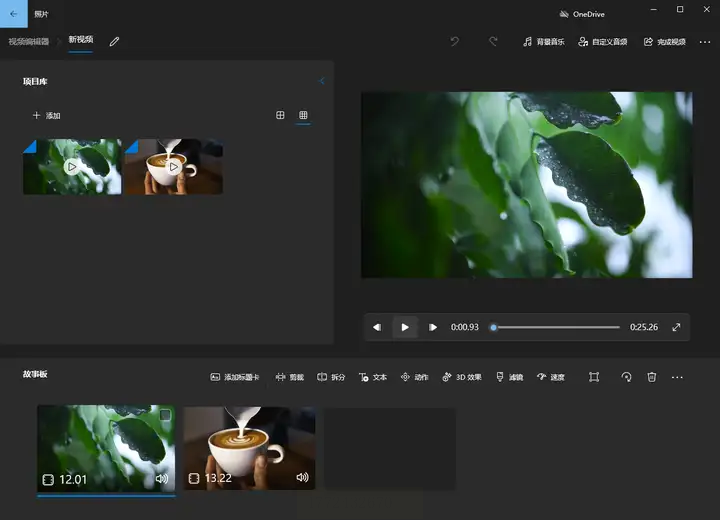Switch library to small grid view
Viewport: 720px width, 520px height.
click(303, 115)
